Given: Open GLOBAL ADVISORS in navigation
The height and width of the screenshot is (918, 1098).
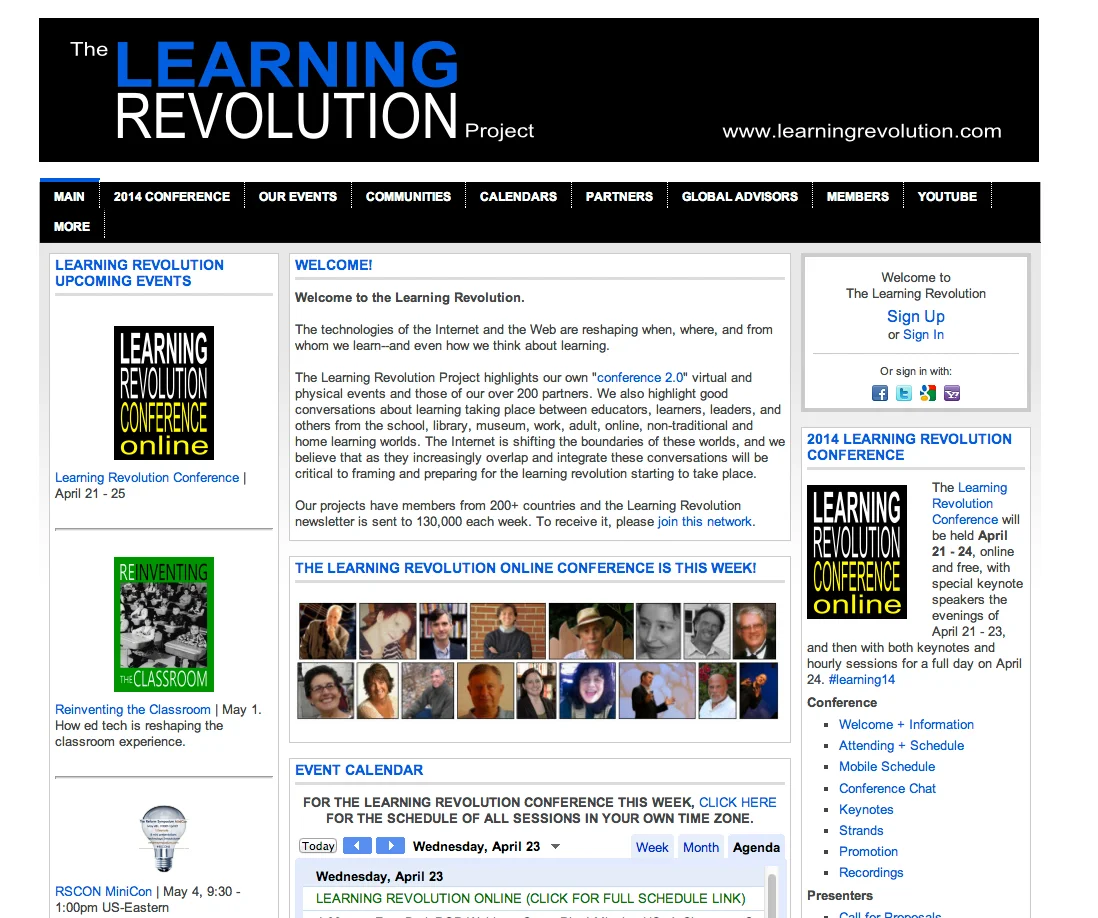Looking at the screenshot, I should coord(739,197).
